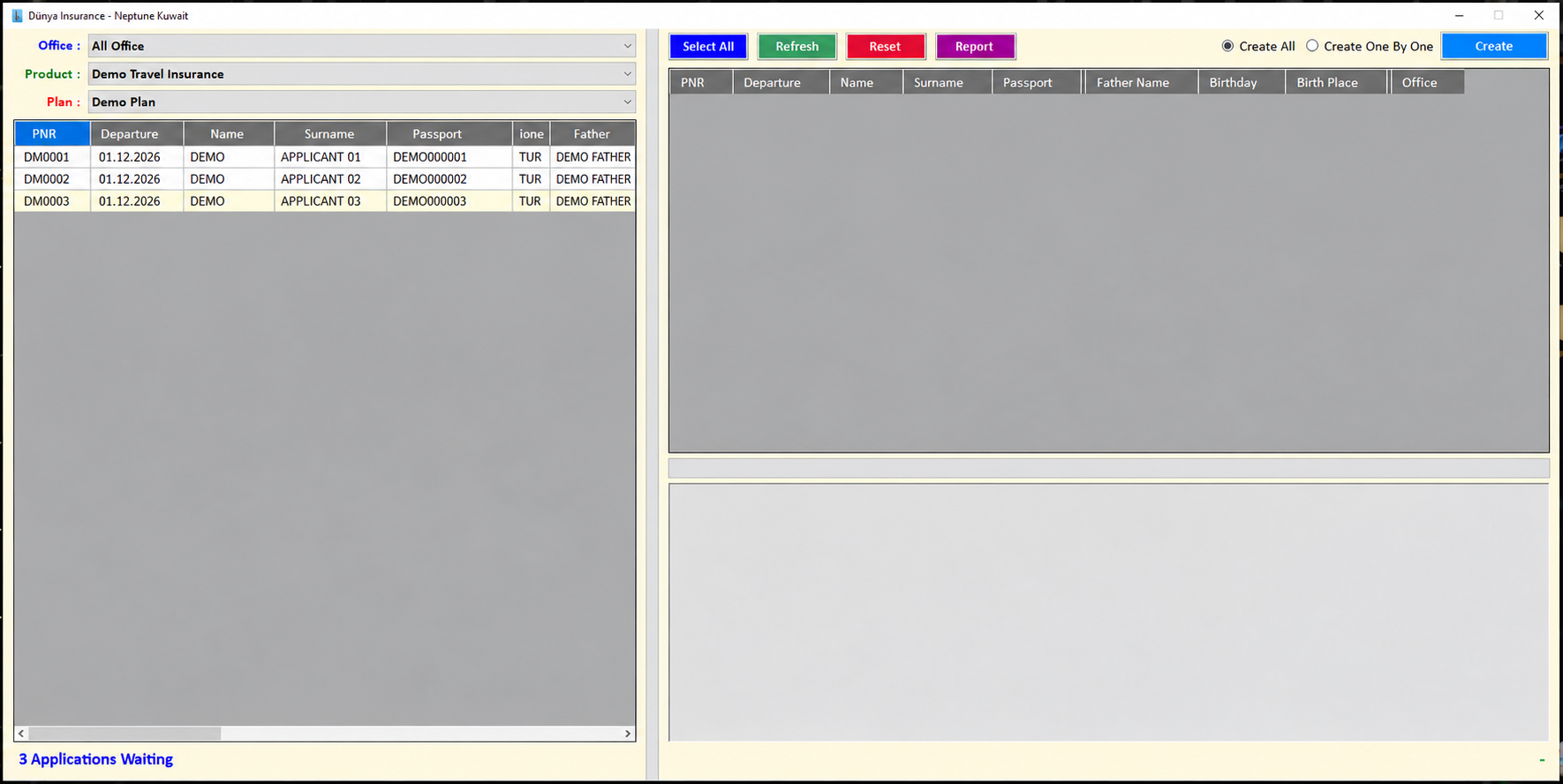The image size is (1563, 784).
Task: Click the Office header in right table
Action: (x=1427, y=82)
